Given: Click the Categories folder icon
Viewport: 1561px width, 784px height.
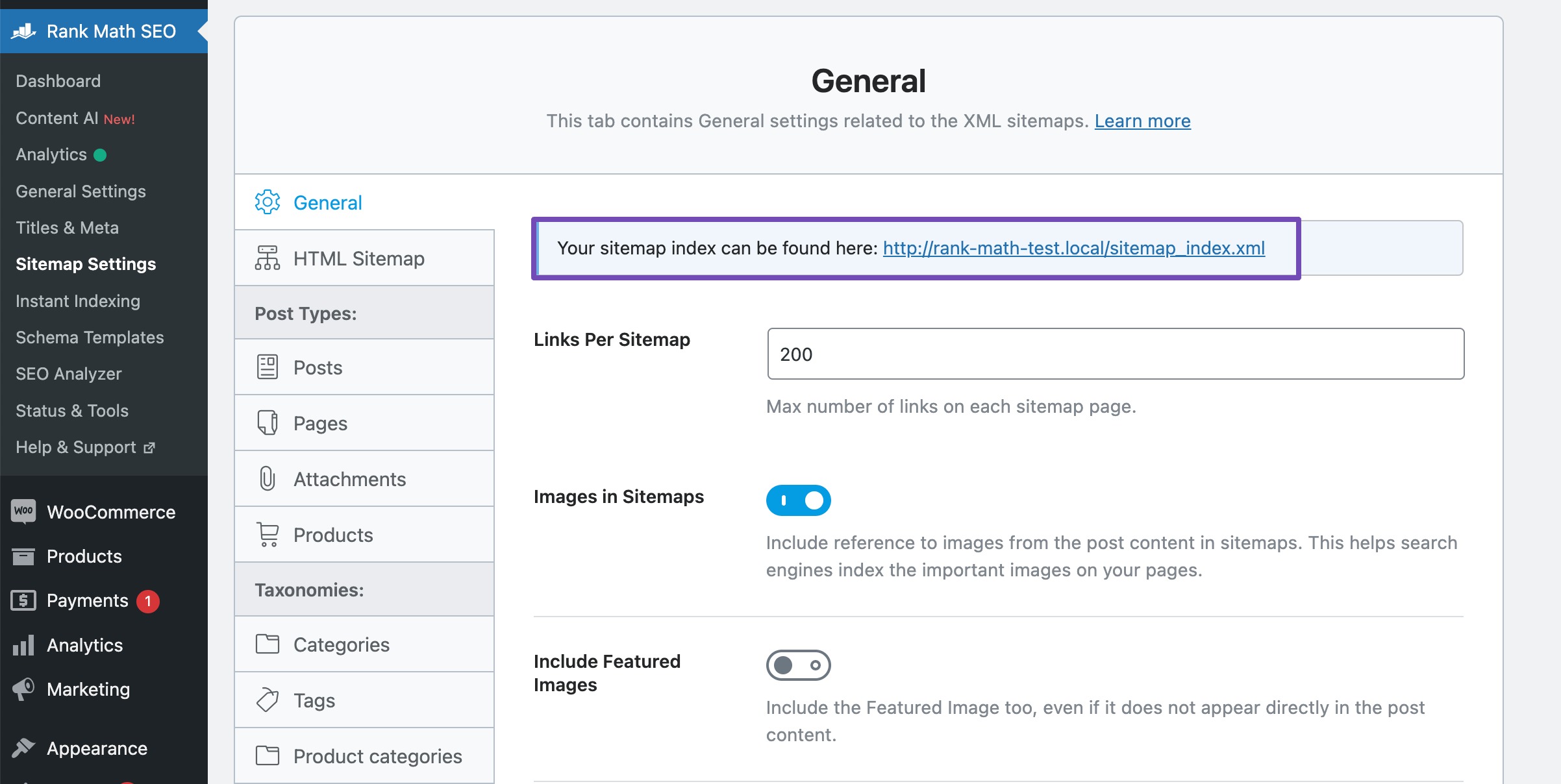Looking at the screenshot, I should tap(267, 644).
